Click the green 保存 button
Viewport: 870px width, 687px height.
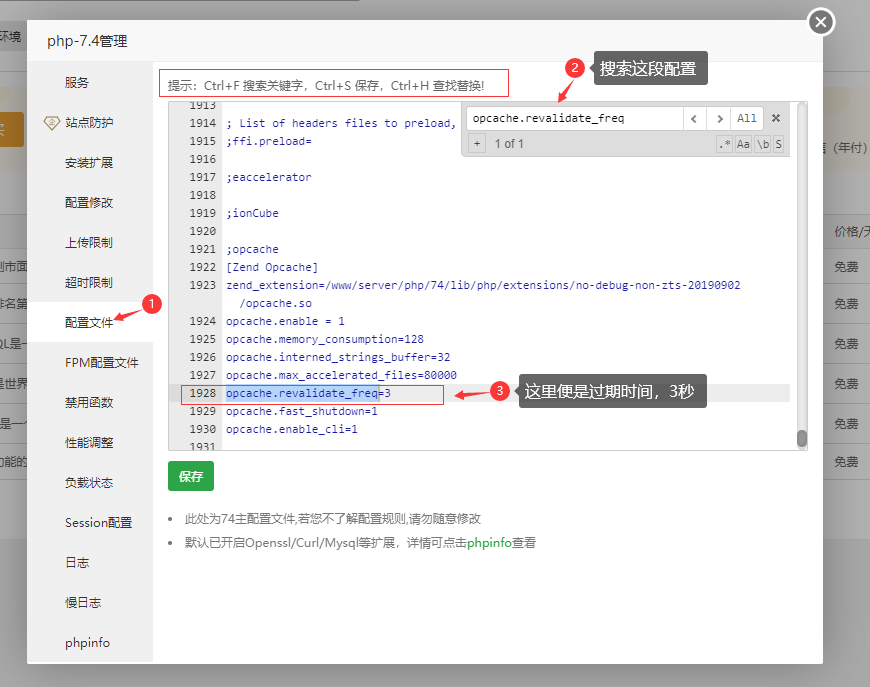[191, 477]
